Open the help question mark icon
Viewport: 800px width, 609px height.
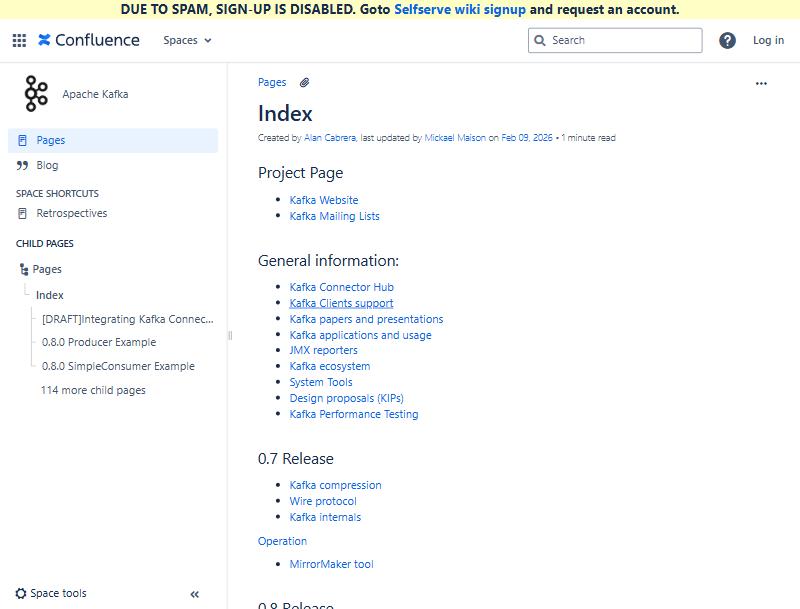(x=727, y=40)
